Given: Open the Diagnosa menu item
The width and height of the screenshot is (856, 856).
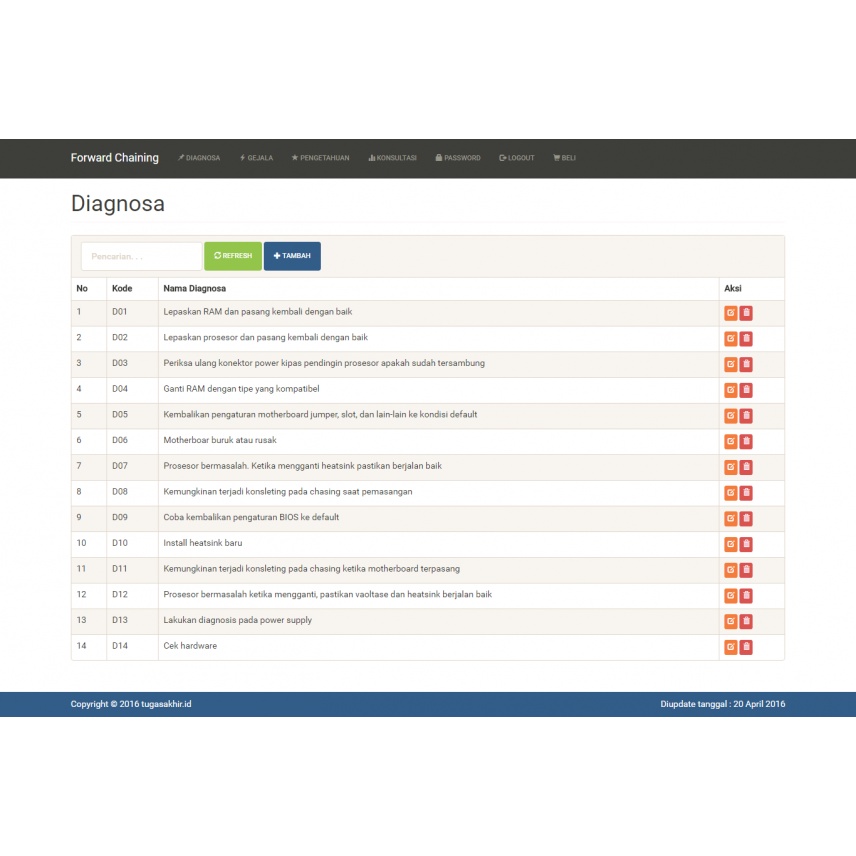Looking at the screenshot, I should coord(199,158).
